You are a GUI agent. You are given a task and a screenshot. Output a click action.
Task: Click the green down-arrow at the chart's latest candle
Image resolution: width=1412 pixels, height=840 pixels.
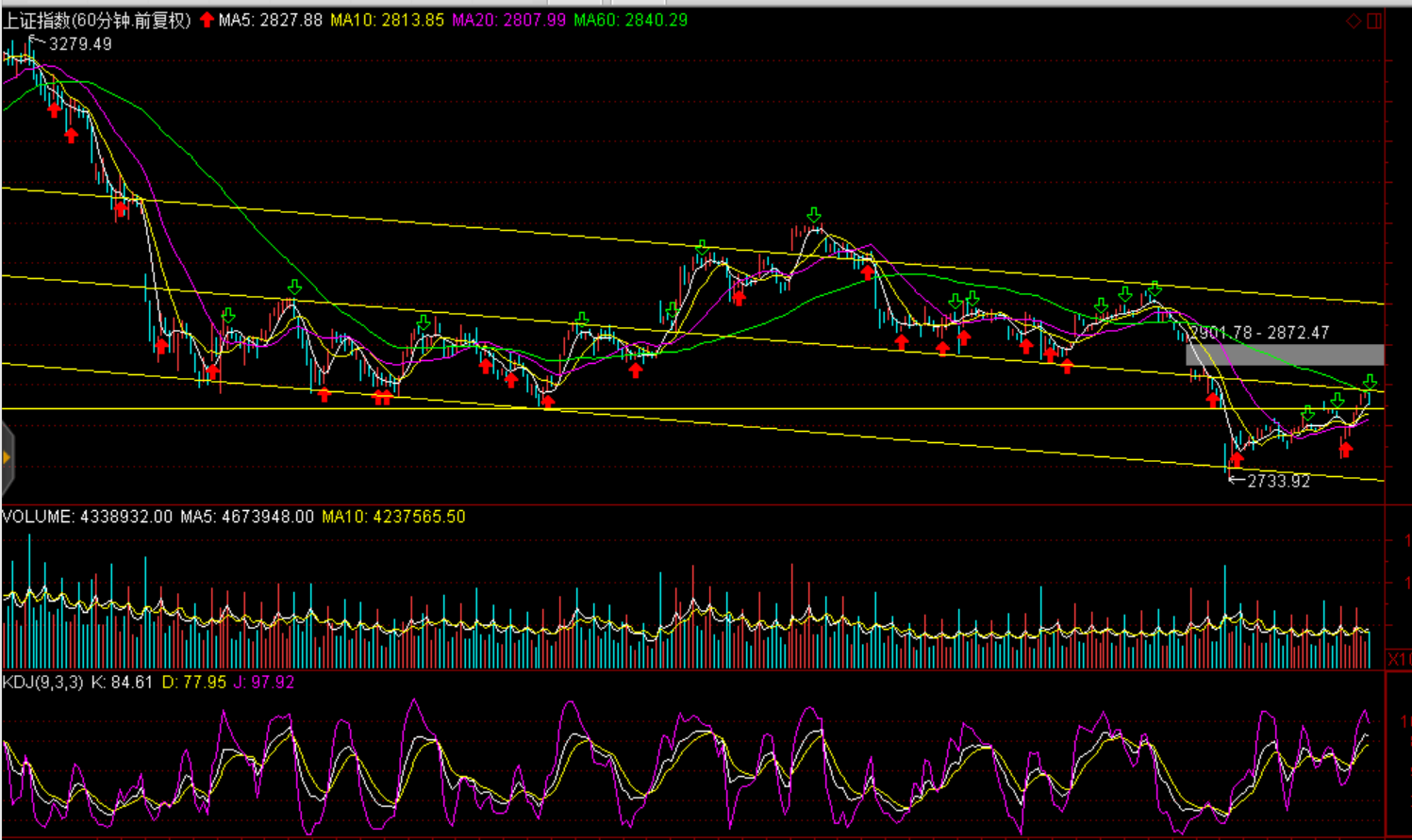click(x=1370, y=382)
